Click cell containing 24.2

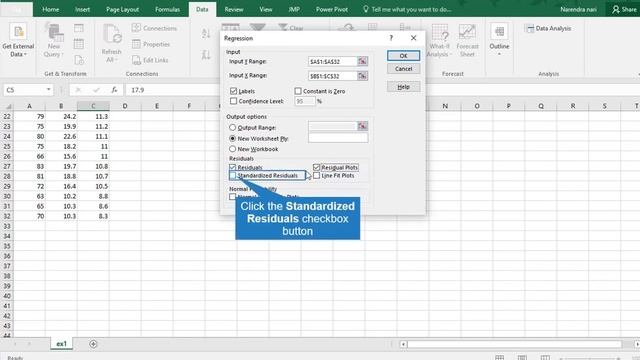coord(61,116)
